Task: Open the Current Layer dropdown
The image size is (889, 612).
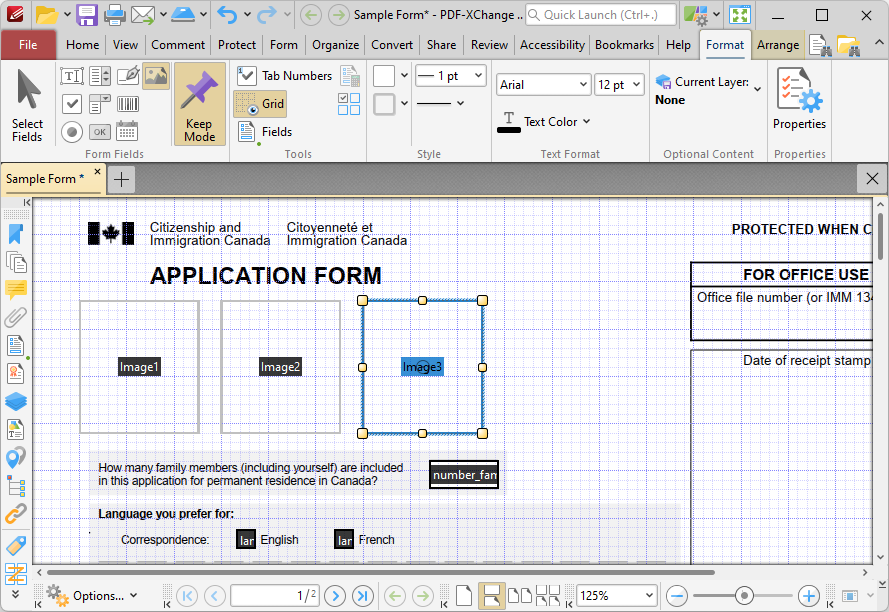Action: 757,89
